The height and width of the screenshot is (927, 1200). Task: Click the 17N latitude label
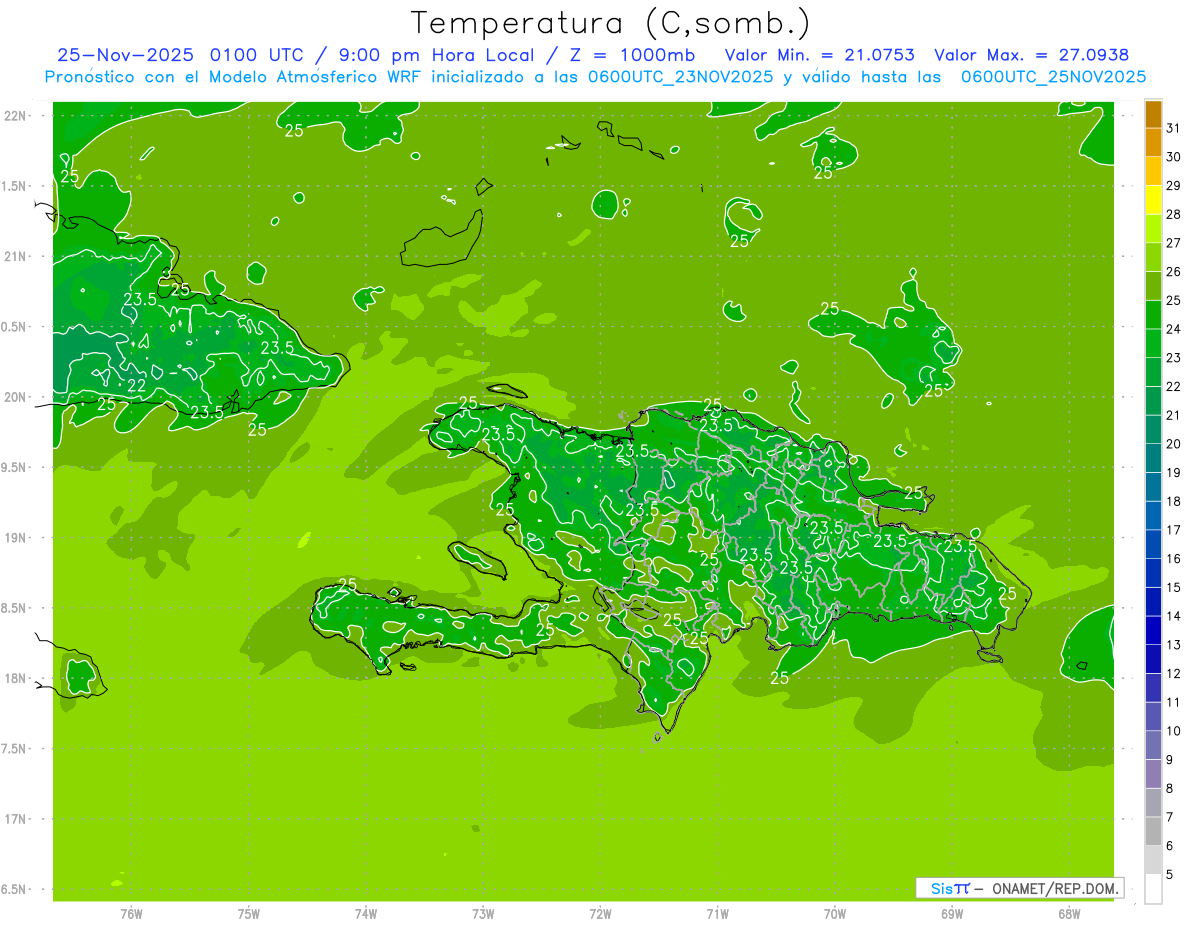16,819
